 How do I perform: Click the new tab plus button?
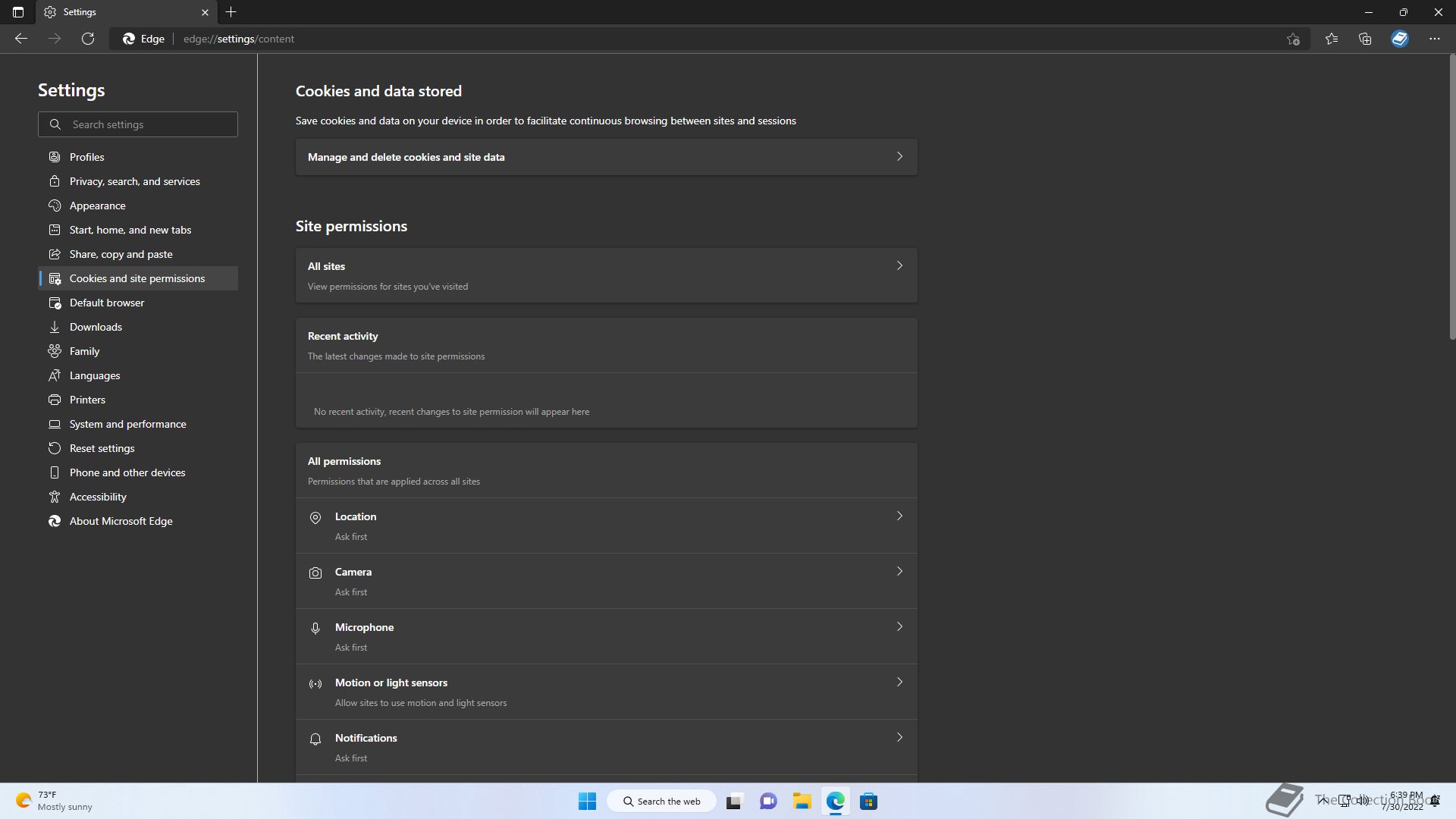(231, 12)
